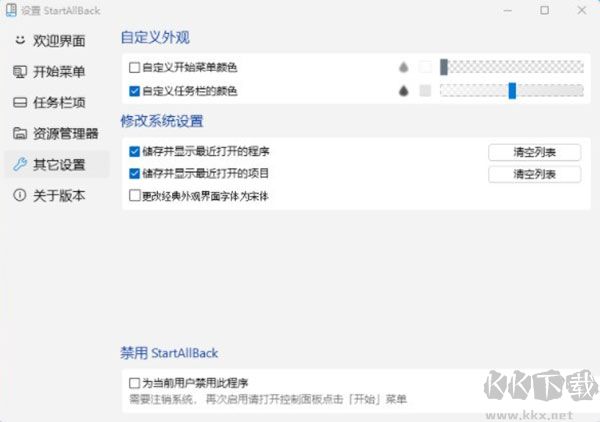Click 清空列表 for recently opened programs
Image resolution: width=600 pixels, height=422 pixels.
coord(534,152)
